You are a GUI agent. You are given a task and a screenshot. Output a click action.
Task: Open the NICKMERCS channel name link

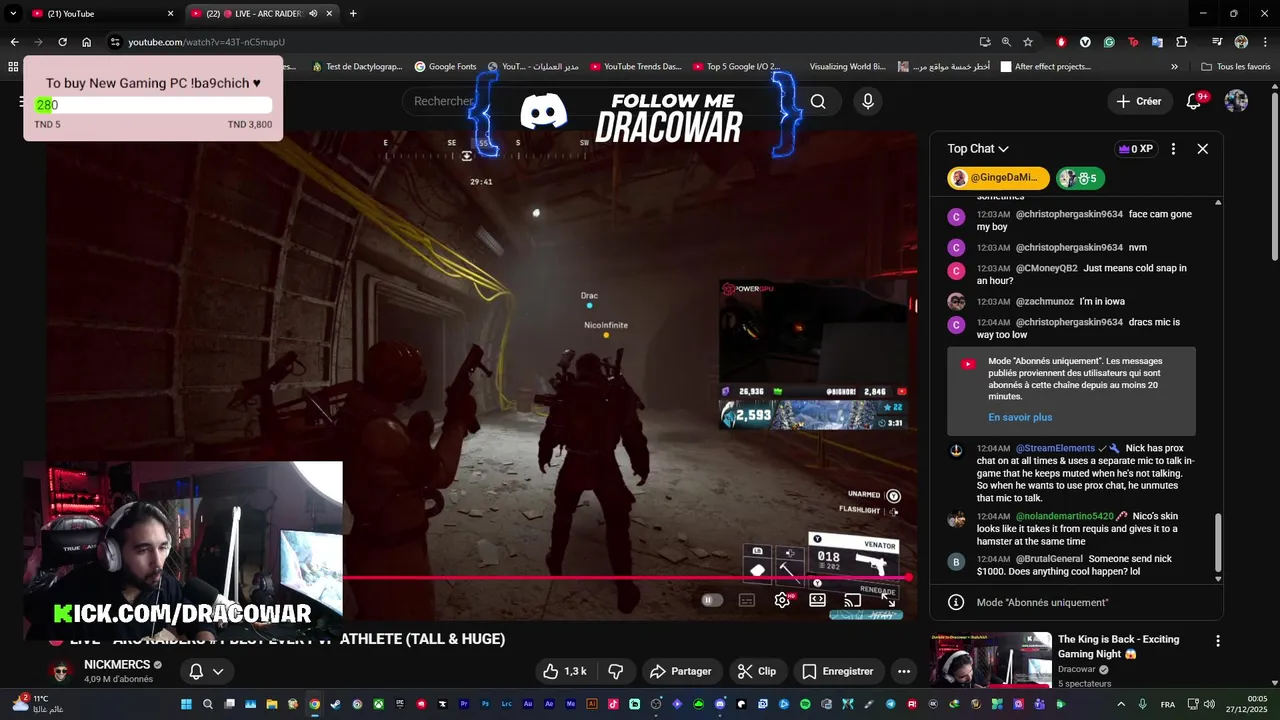[x=117, y=664]
